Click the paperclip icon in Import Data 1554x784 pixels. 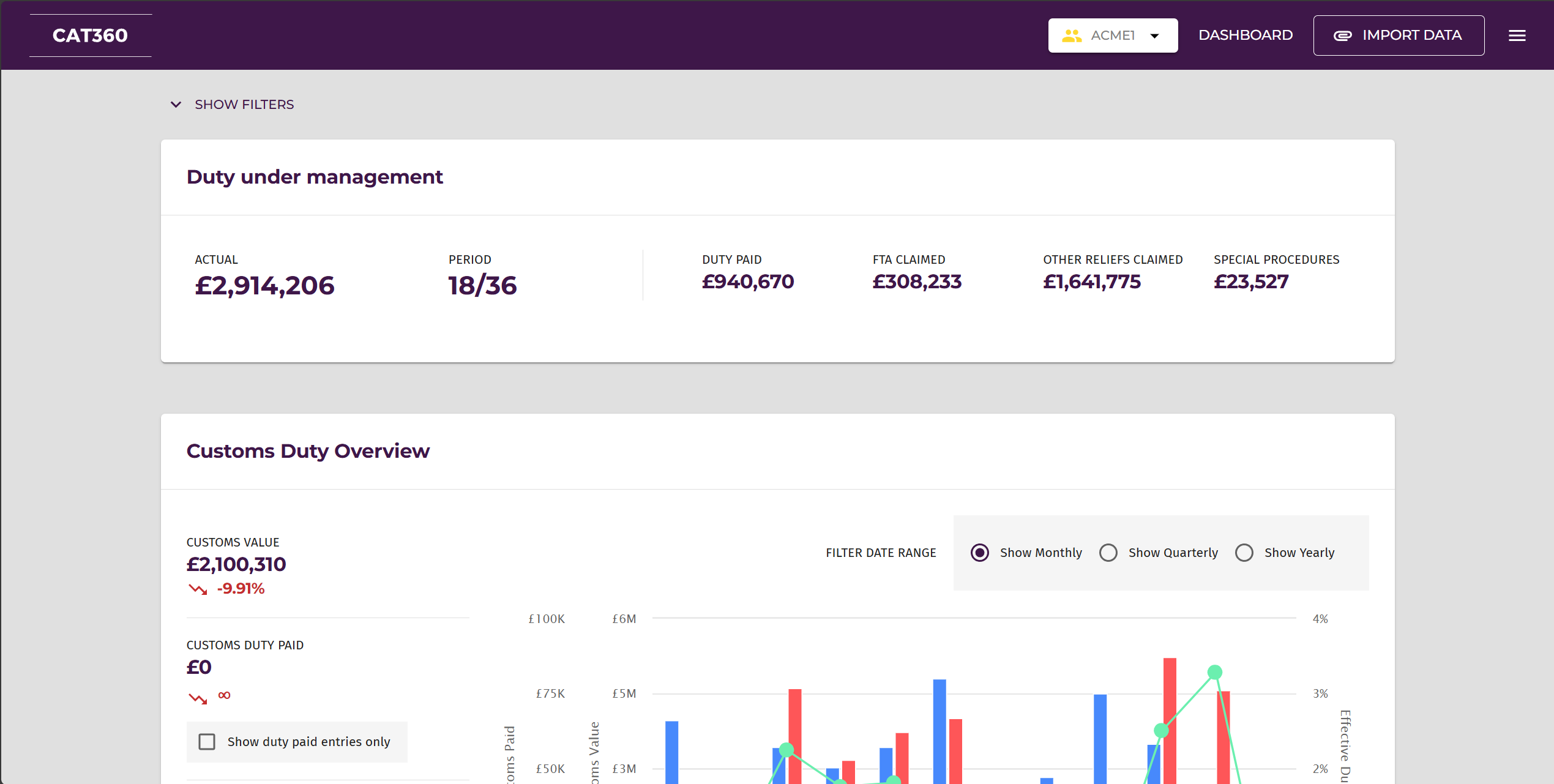(1342, 35)
